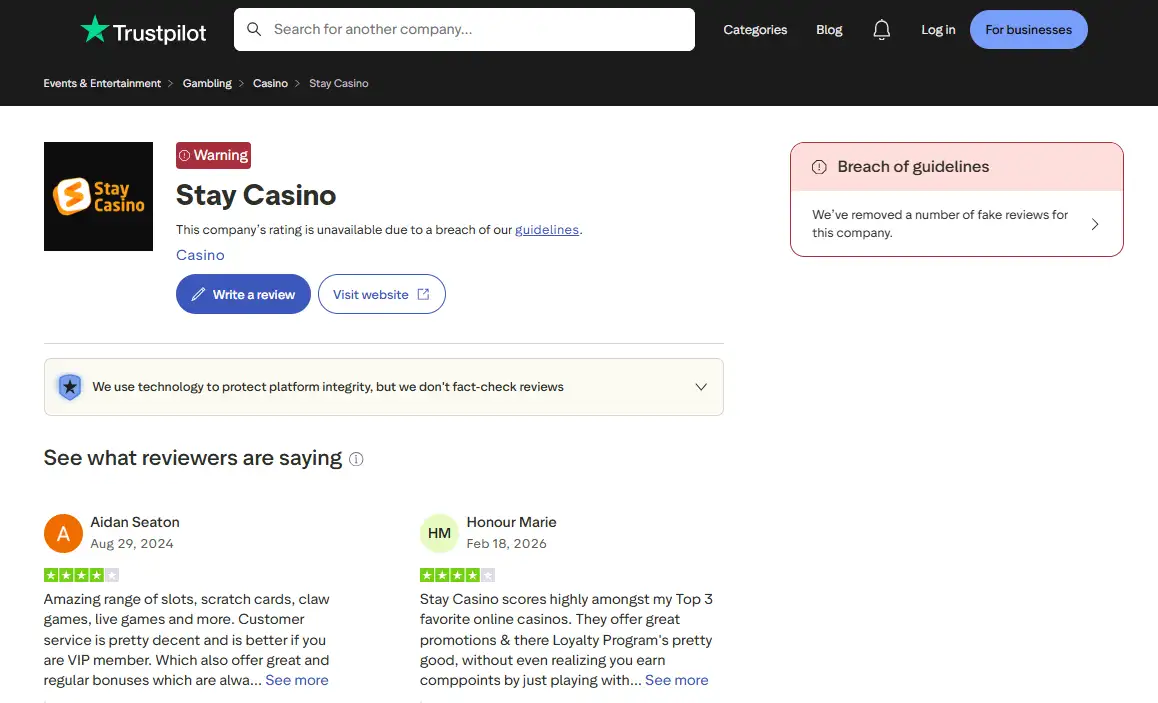Click the date Feb 18, 2026
The image size is (1158, 703).
click(x=507, y=543)
